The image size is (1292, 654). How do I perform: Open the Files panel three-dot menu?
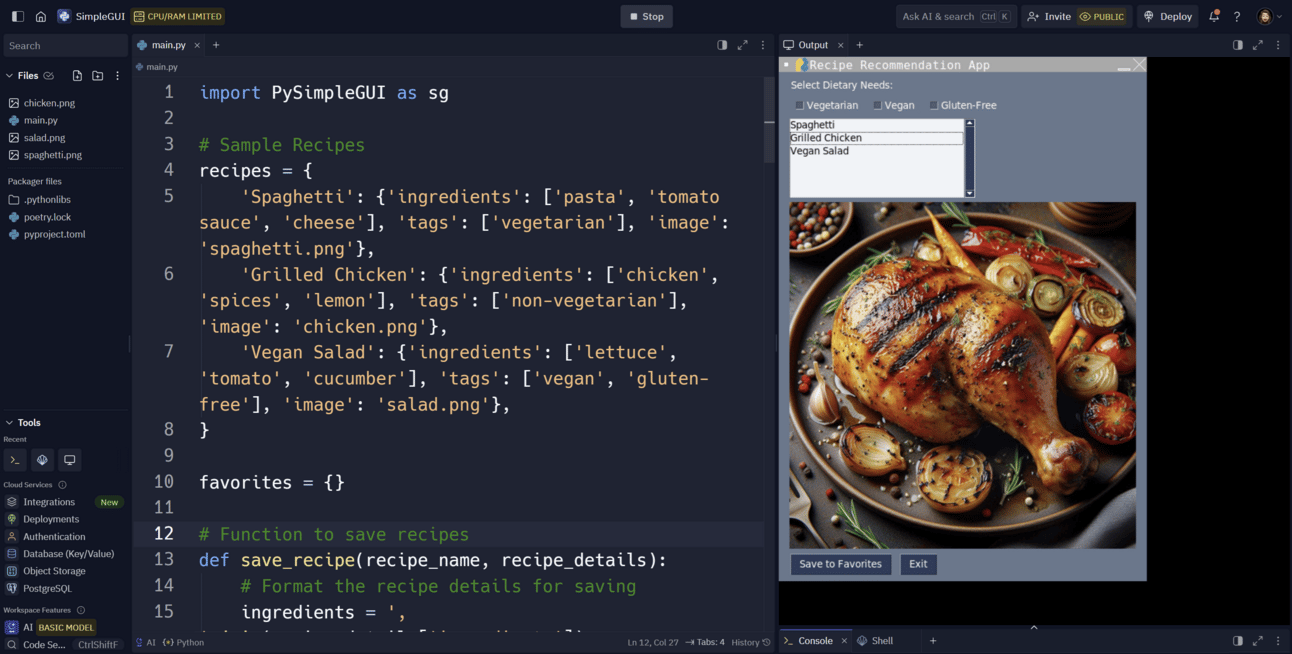click(x=117, y=76)
